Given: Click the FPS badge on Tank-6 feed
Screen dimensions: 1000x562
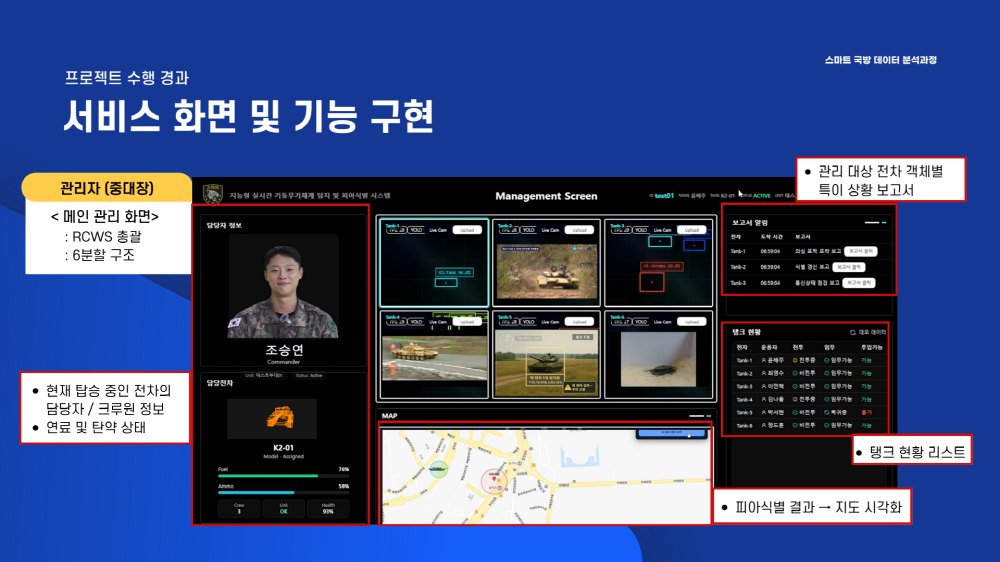Looking at the screenshot, I should [x=621, y=322].
